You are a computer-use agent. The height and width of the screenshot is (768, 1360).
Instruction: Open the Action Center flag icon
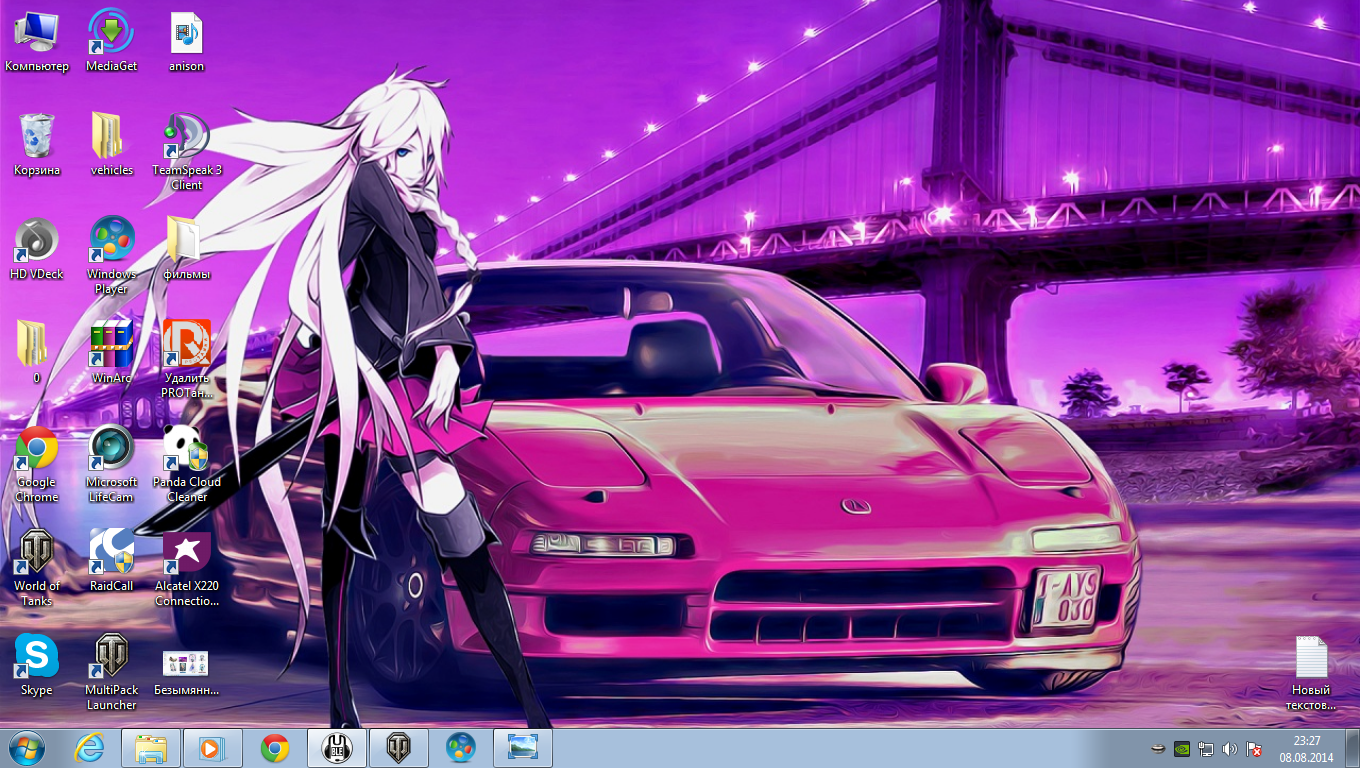(x=1253, y=748)
